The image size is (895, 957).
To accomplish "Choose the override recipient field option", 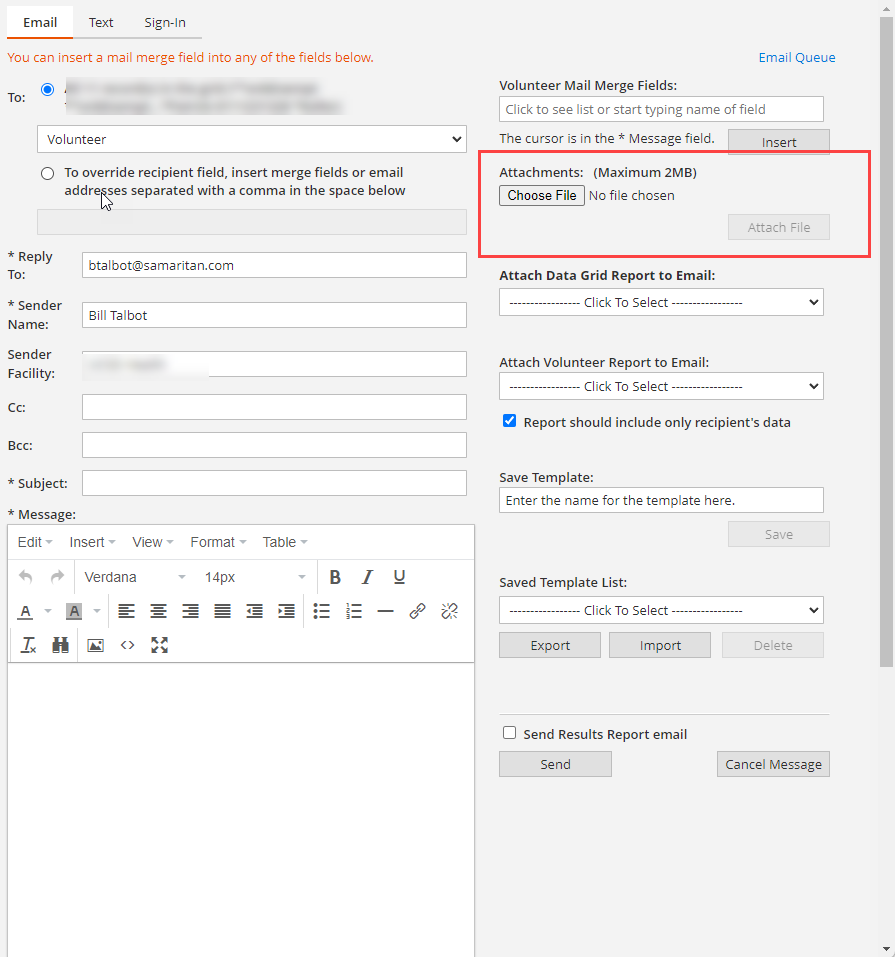I will click(47, 173).
